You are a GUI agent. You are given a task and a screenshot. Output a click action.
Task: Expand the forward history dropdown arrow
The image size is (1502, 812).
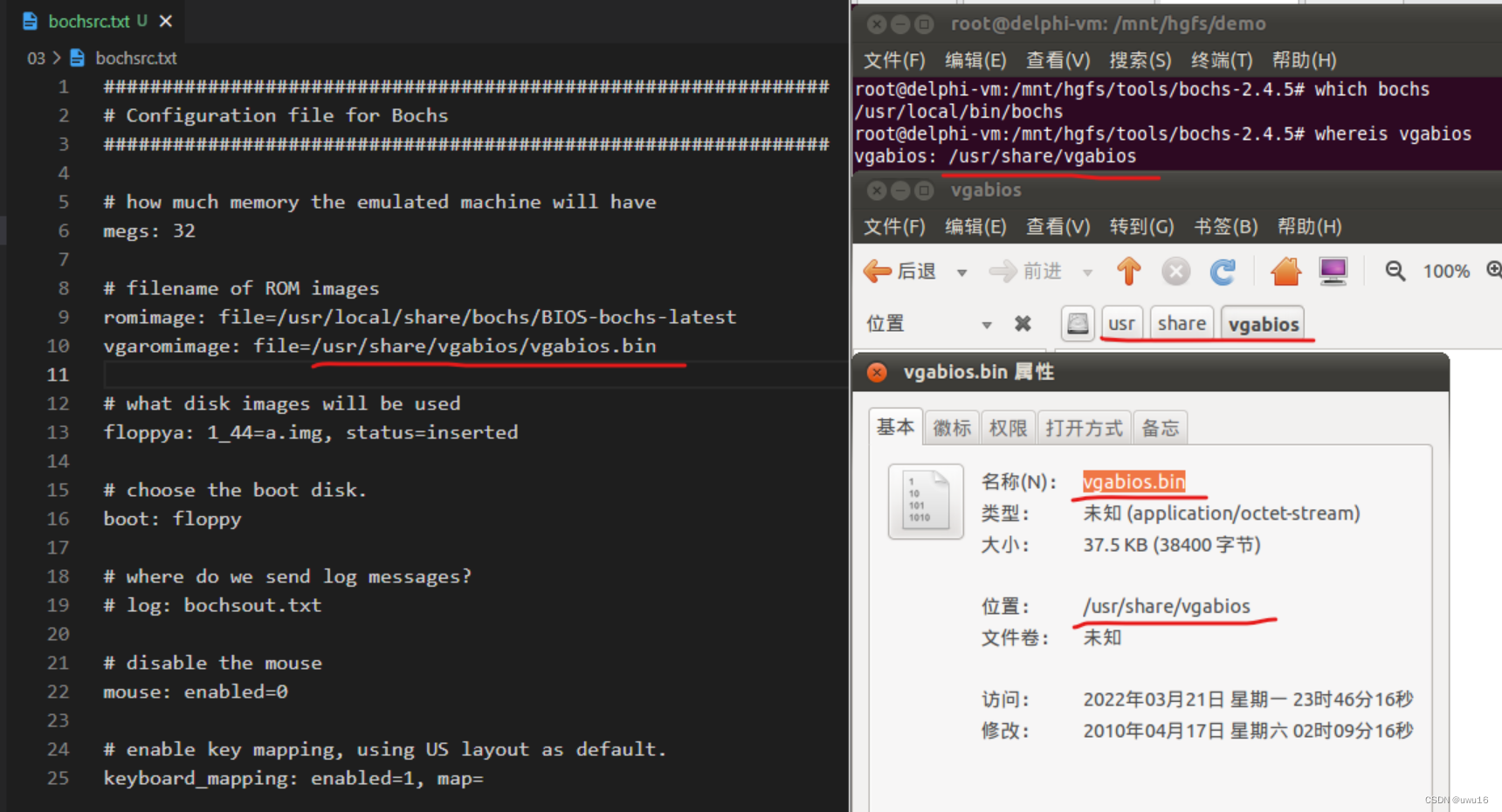point(1087,272)
